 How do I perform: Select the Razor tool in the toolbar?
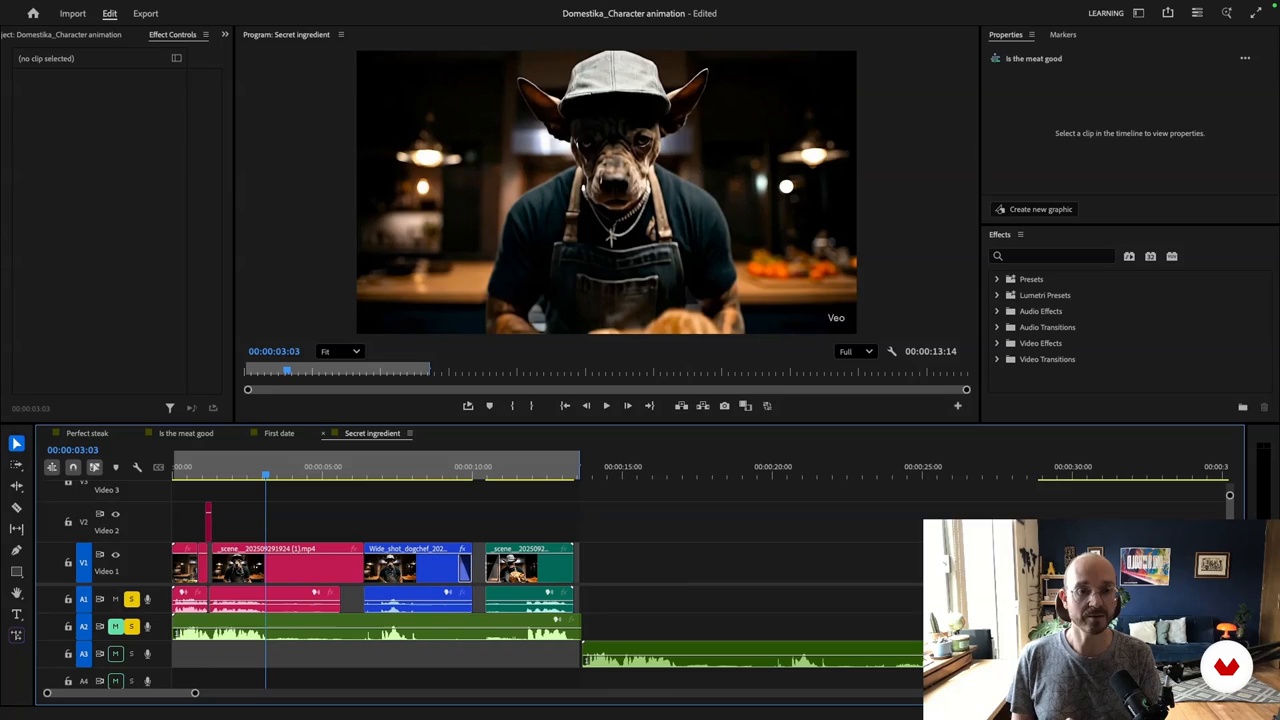tap(16, 507)
